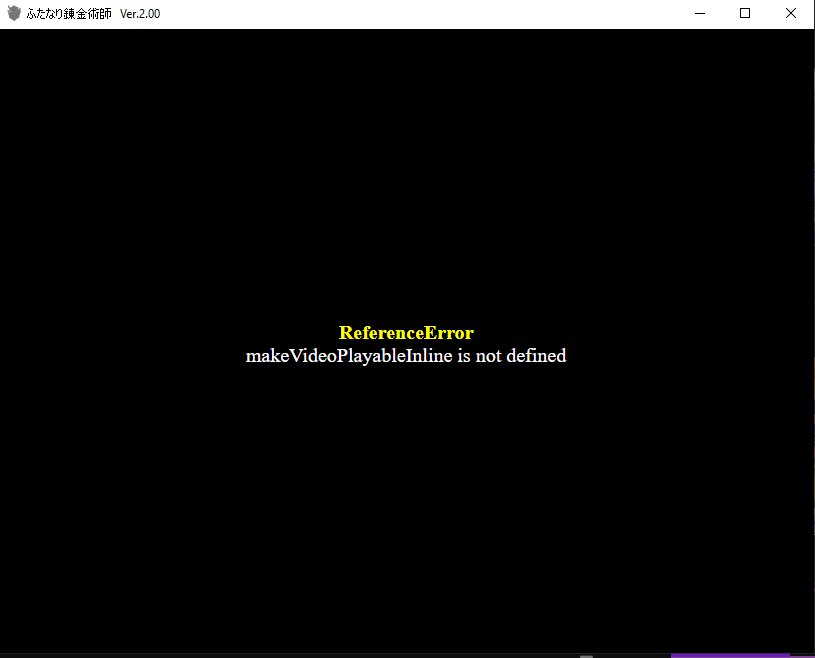
Task: Maximize the game window
Action: tap(745, 14)
